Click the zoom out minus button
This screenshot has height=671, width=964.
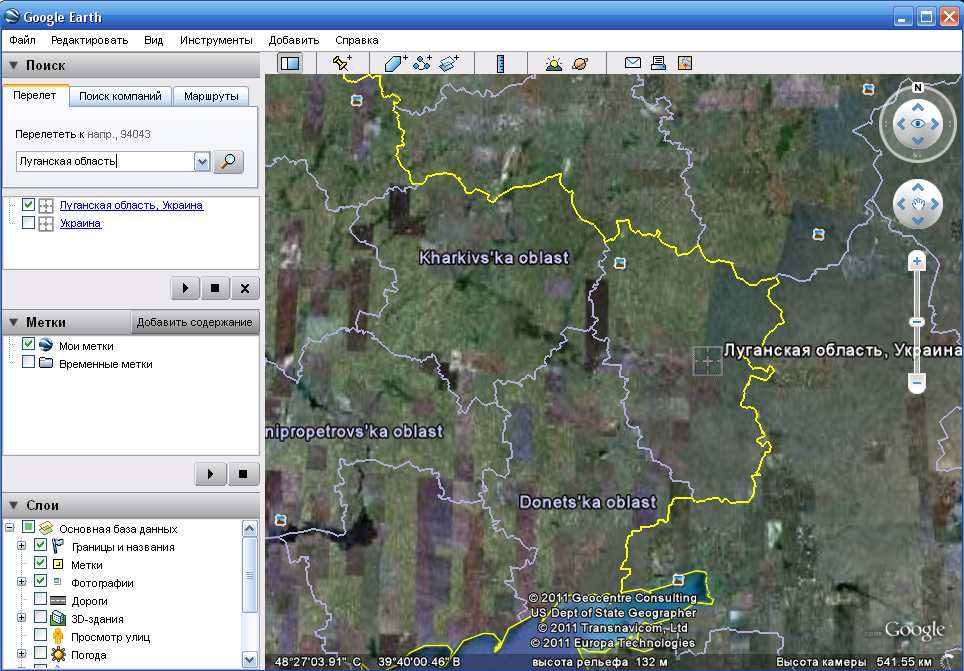tap(917, 383)
